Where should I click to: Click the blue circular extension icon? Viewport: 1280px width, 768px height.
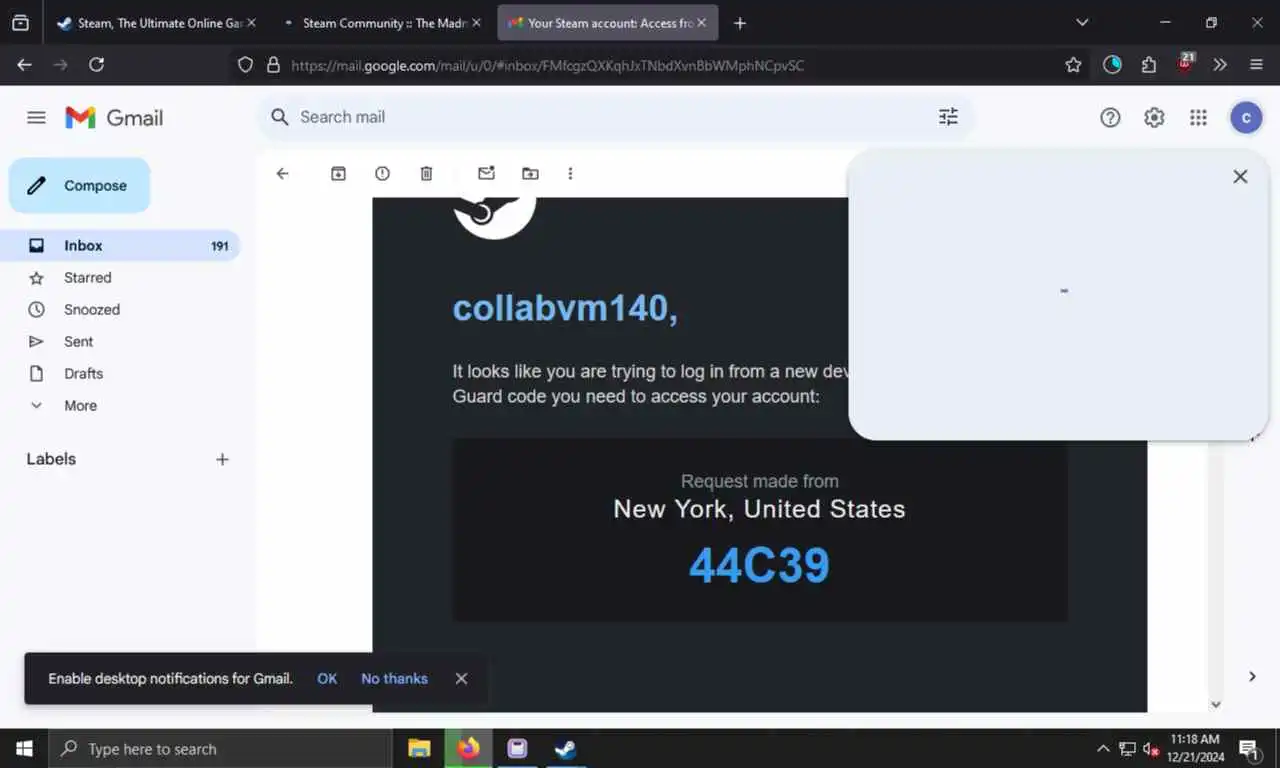tap(1112, 65)
